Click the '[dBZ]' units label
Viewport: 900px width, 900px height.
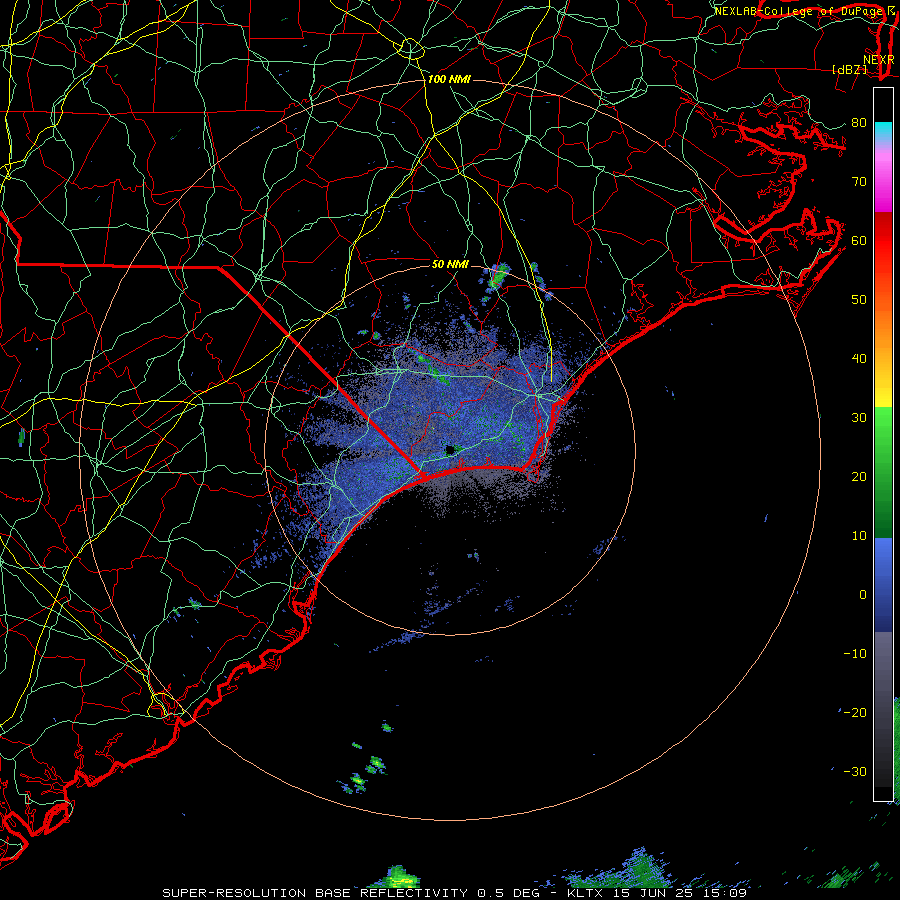849,69
